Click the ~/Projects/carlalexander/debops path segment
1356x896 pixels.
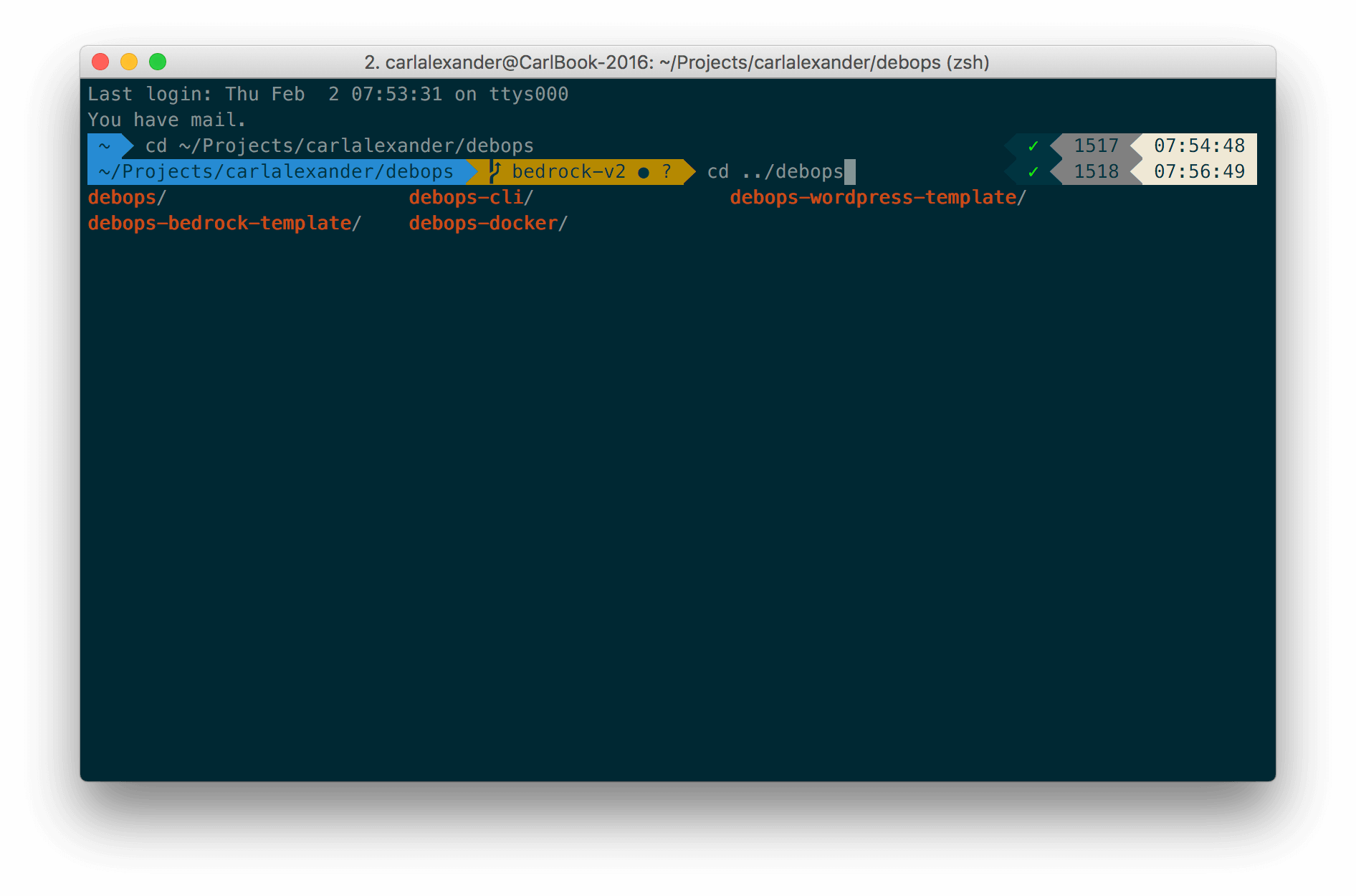click(276, 172)
